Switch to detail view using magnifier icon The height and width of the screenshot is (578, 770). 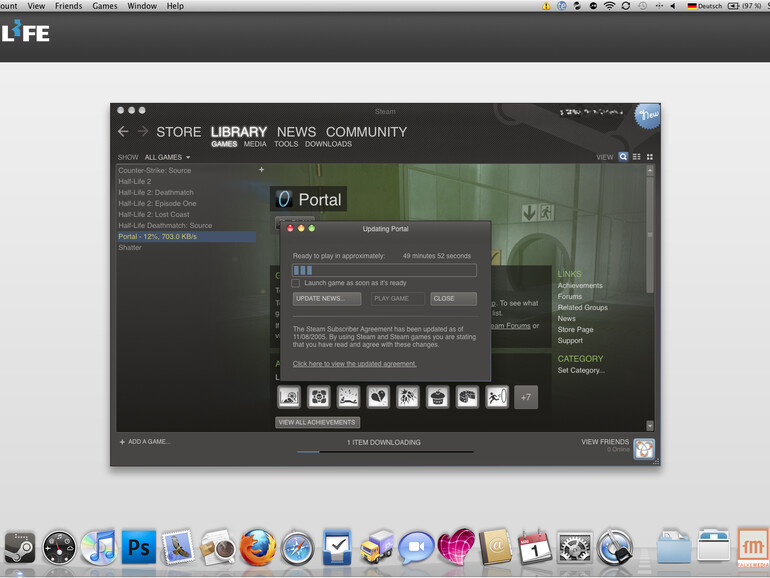pyautogui.click(x=623, y=157)
